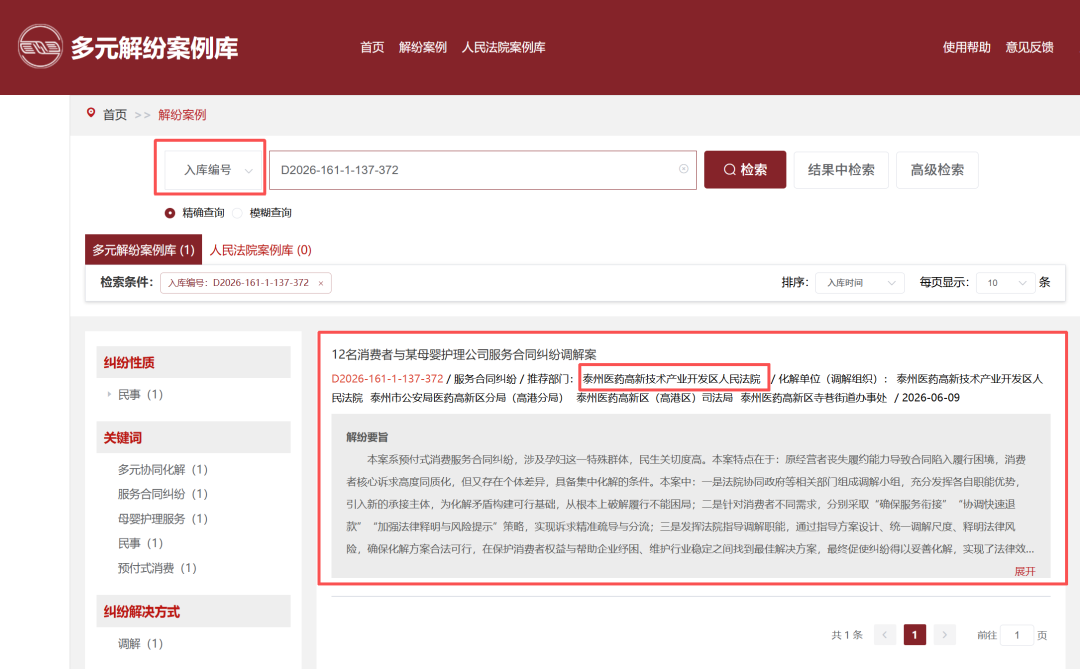The height and width of the screenshot is (669, 1080).
Task: Remove the 入库编号 search condition tag
Action: pyautogui.click(x=320, y=283)
